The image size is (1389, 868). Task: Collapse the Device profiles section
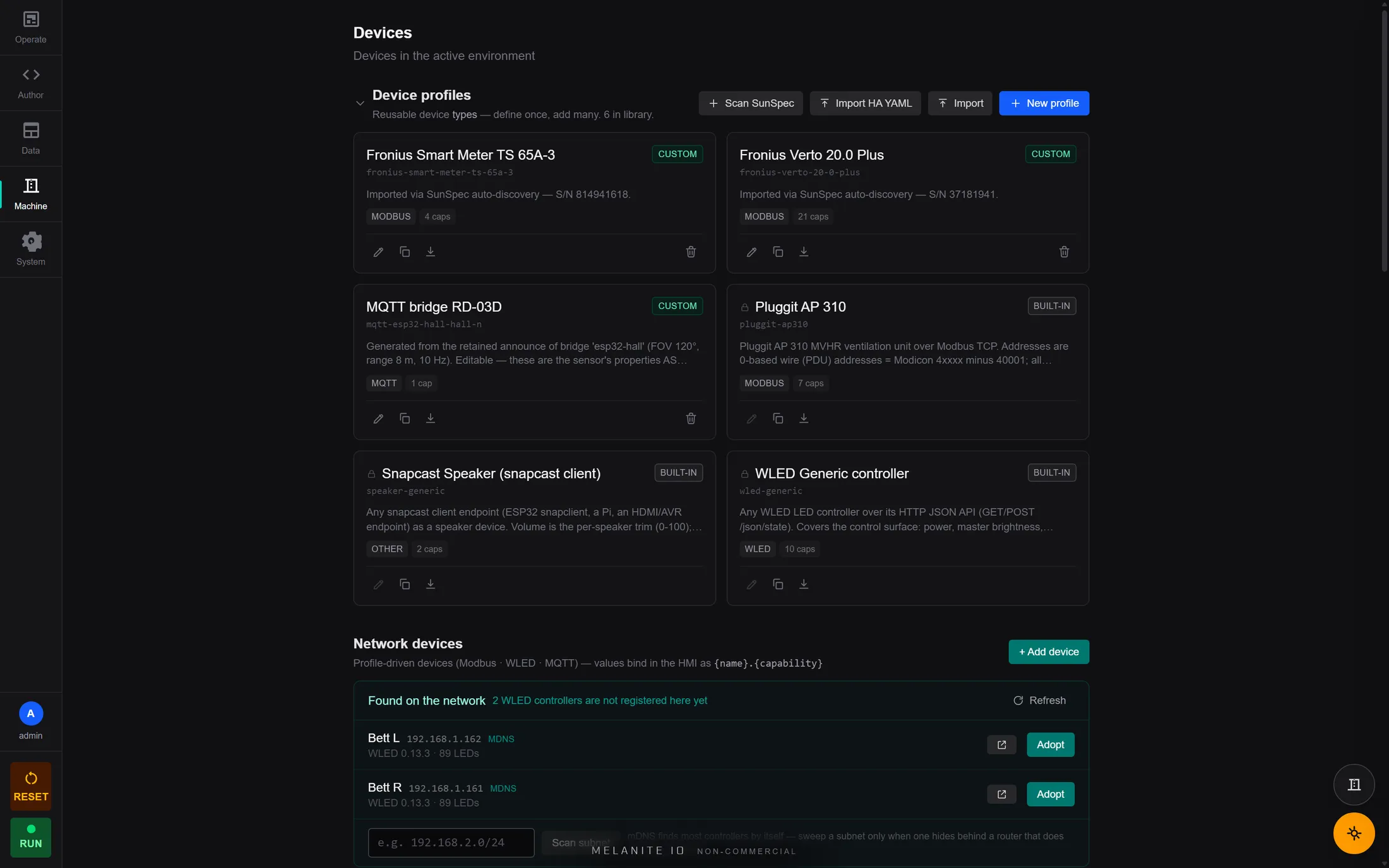(x=360, y=104)
